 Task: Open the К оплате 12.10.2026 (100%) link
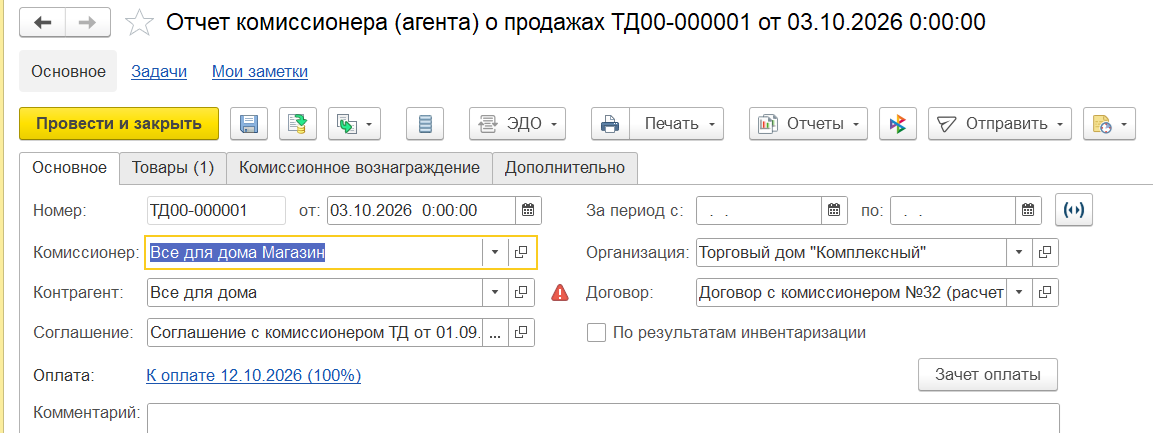point(254,376)
